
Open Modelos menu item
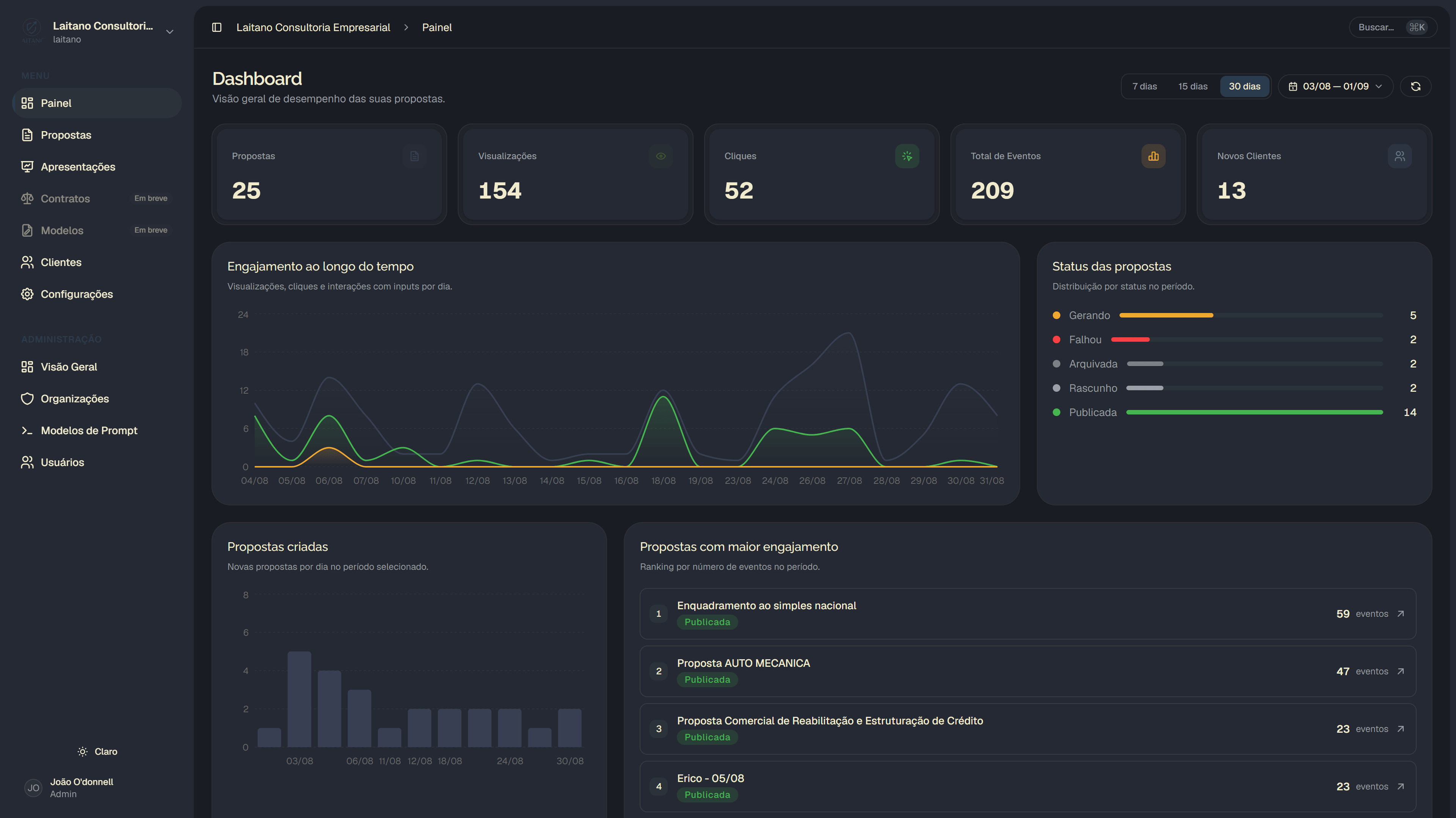coord(97,230)
